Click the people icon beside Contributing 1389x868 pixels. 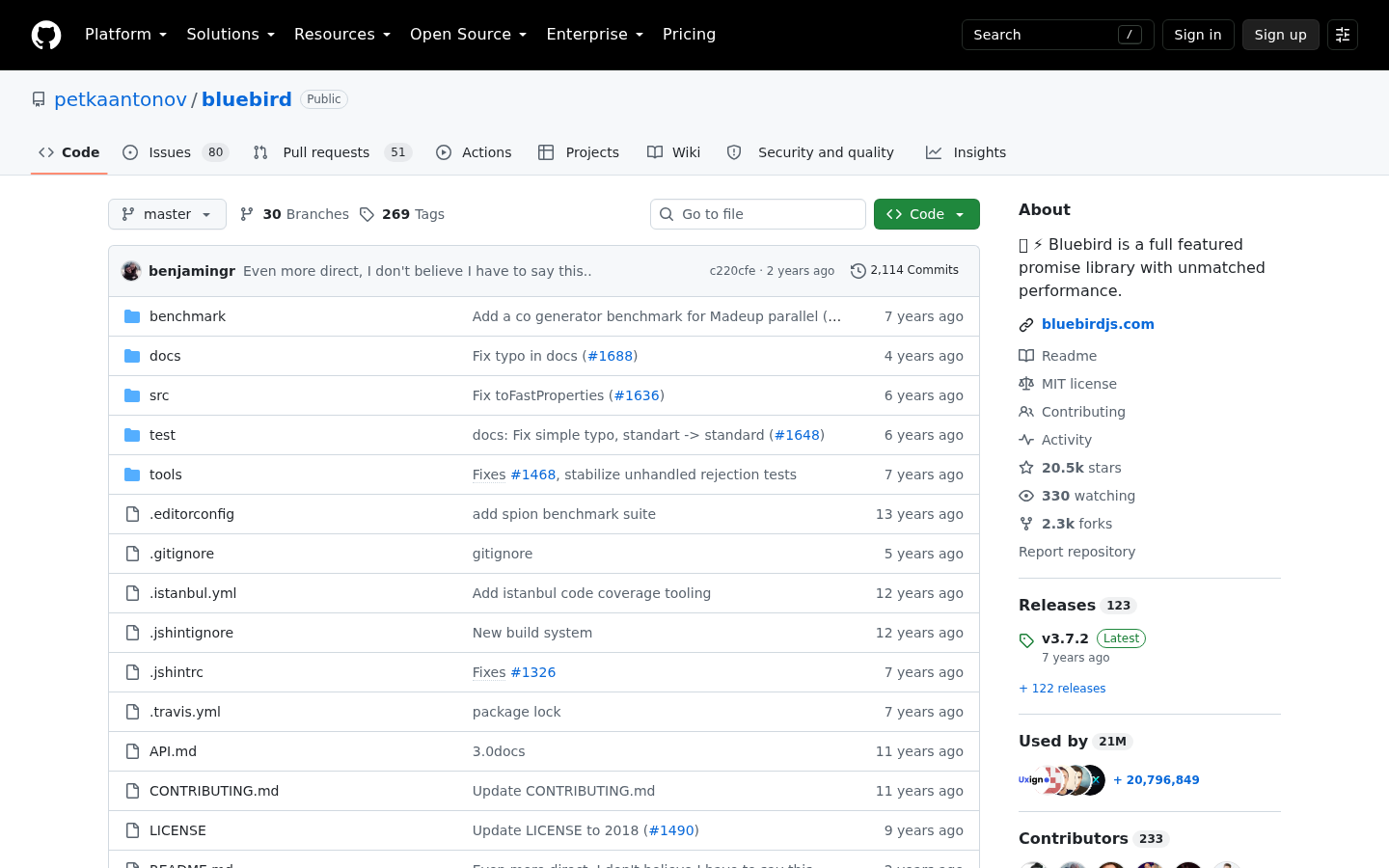point(1026,412)
